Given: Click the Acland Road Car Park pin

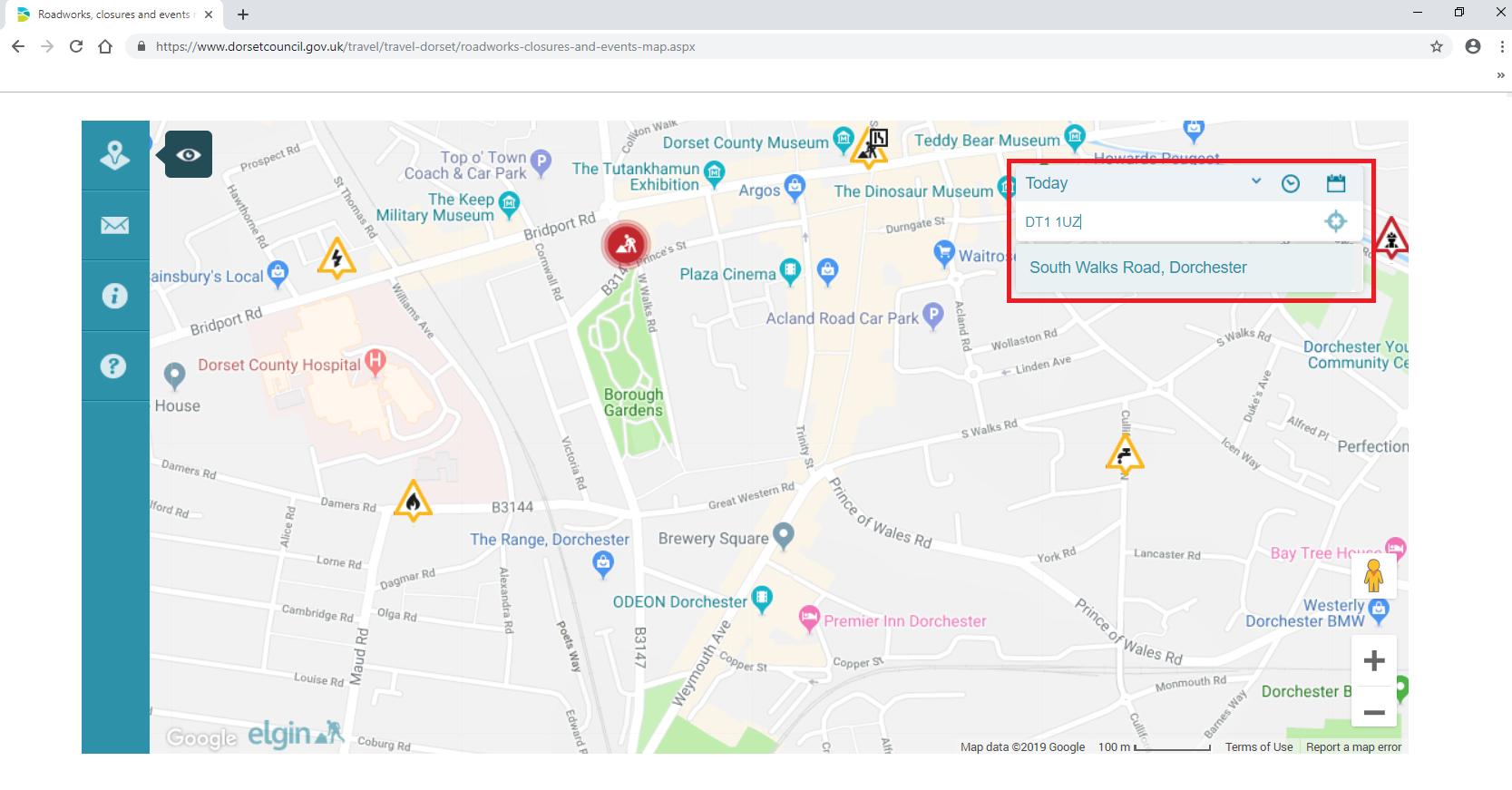Looking at the screenshot, I should [932, 316].
